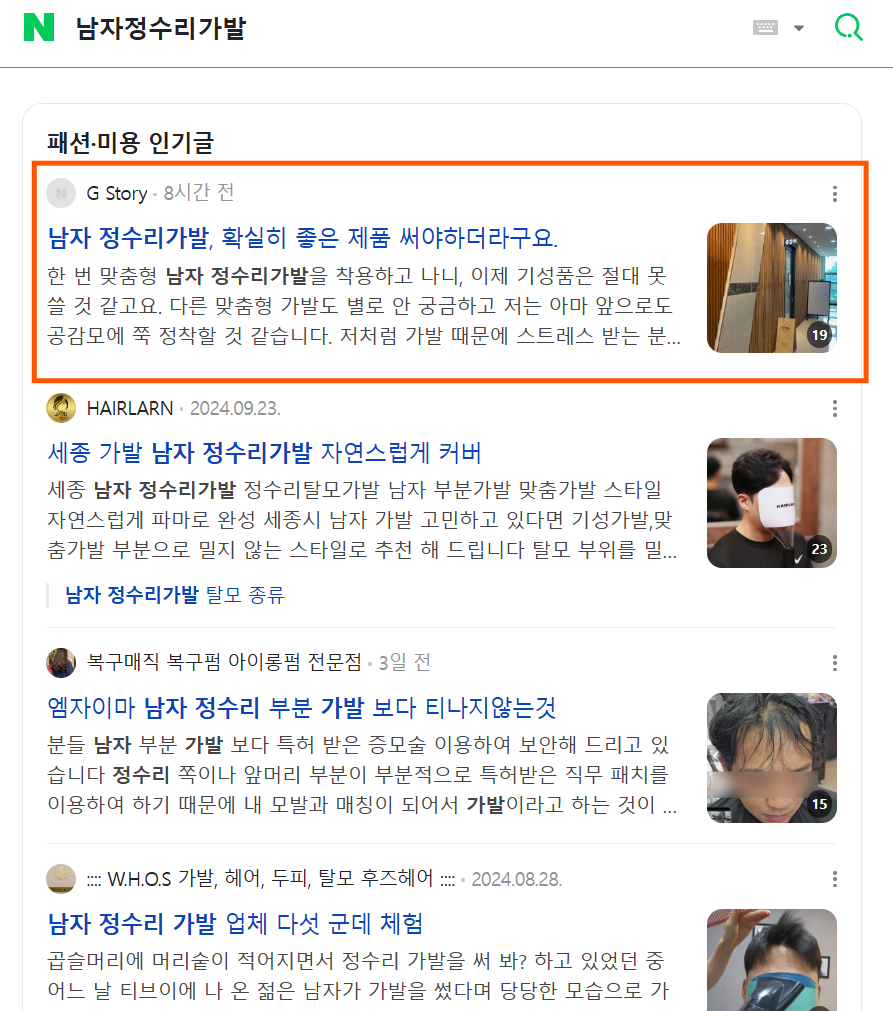
Task: Open post '남자 정수리 가발 업체 다섯 군데 체험'
Action: (235, 923)
